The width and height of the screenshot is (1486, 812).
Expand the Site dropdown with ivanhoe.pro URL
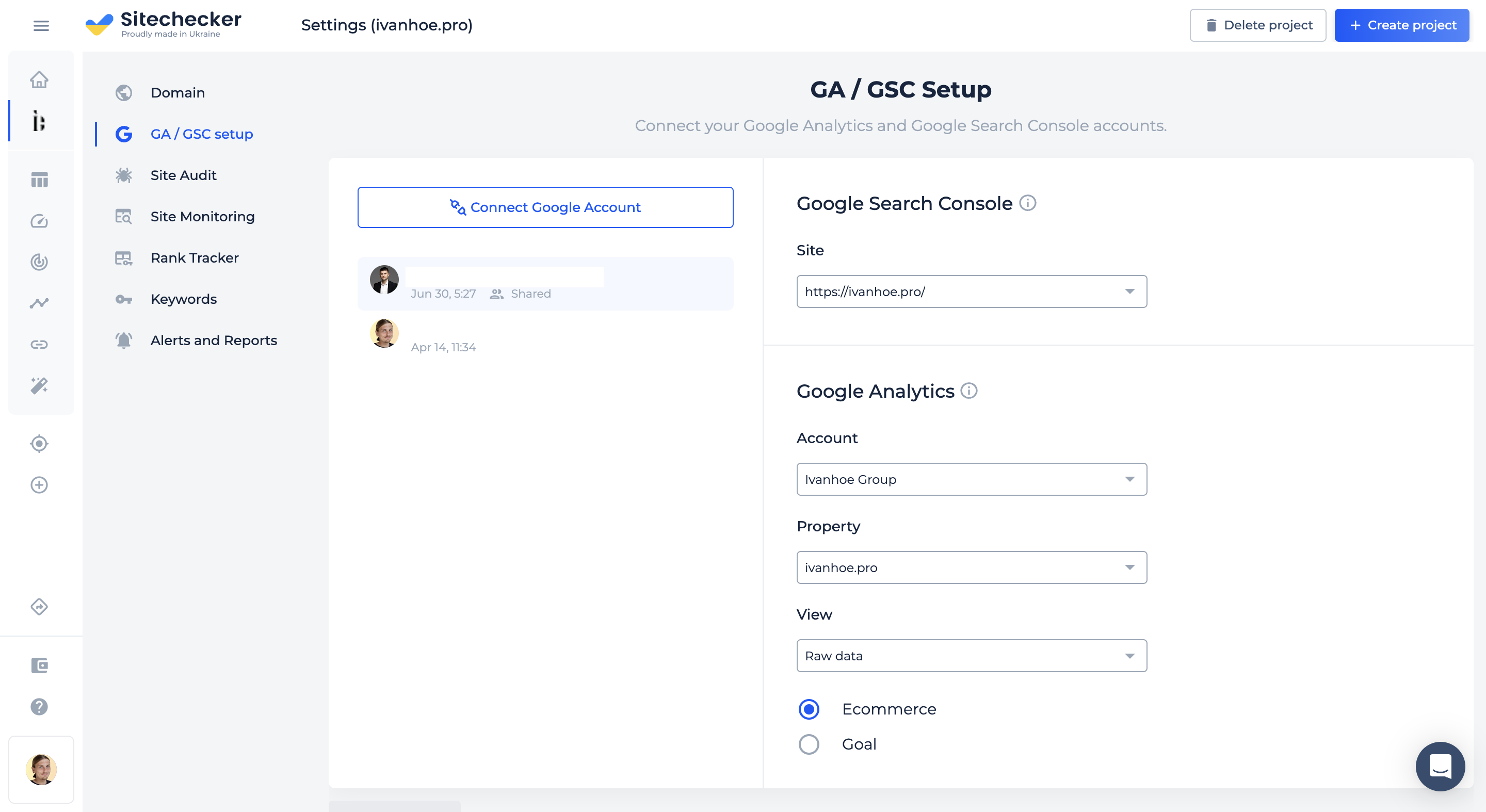point(972,291)
